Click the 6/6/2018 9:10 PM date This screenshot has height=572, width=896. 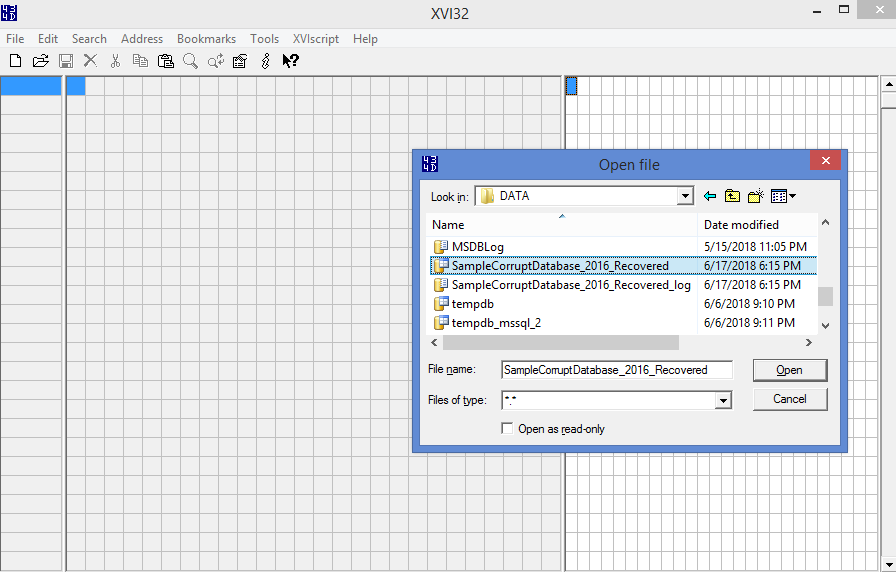[x=749, y=303]
